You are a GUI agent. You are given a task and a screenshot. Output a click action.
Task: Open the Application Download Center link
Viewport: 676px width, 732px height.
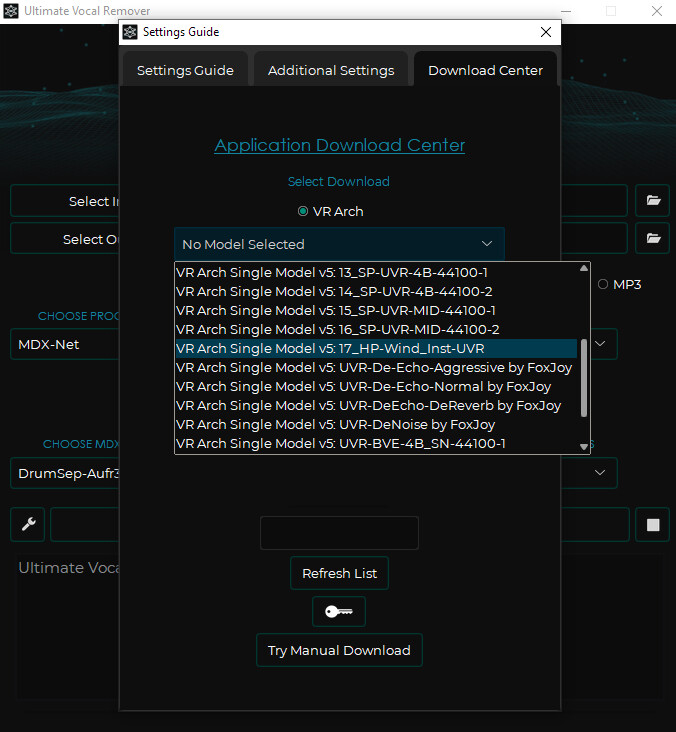[339, 145]
